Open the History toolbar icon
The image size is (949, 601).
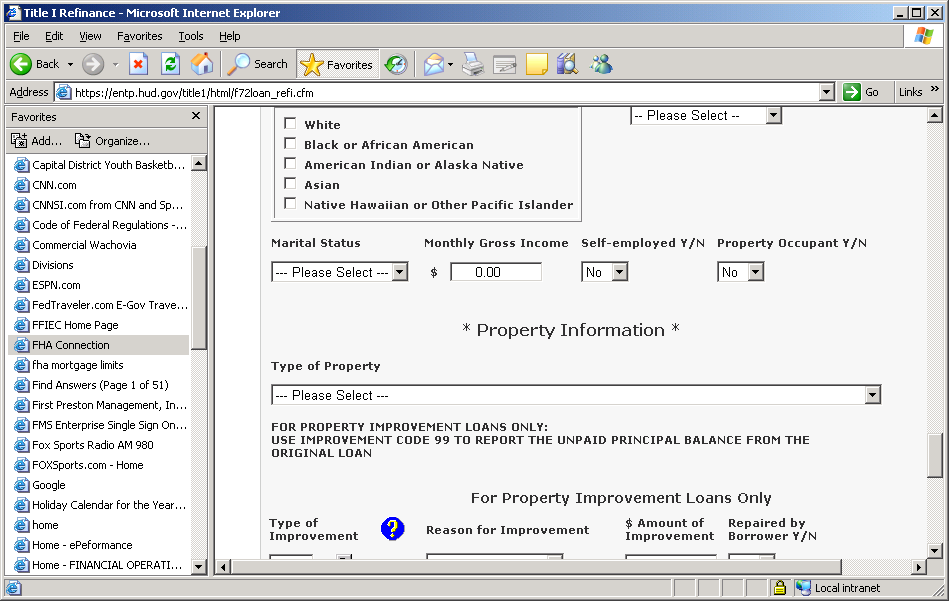click(x=396, y=64)
